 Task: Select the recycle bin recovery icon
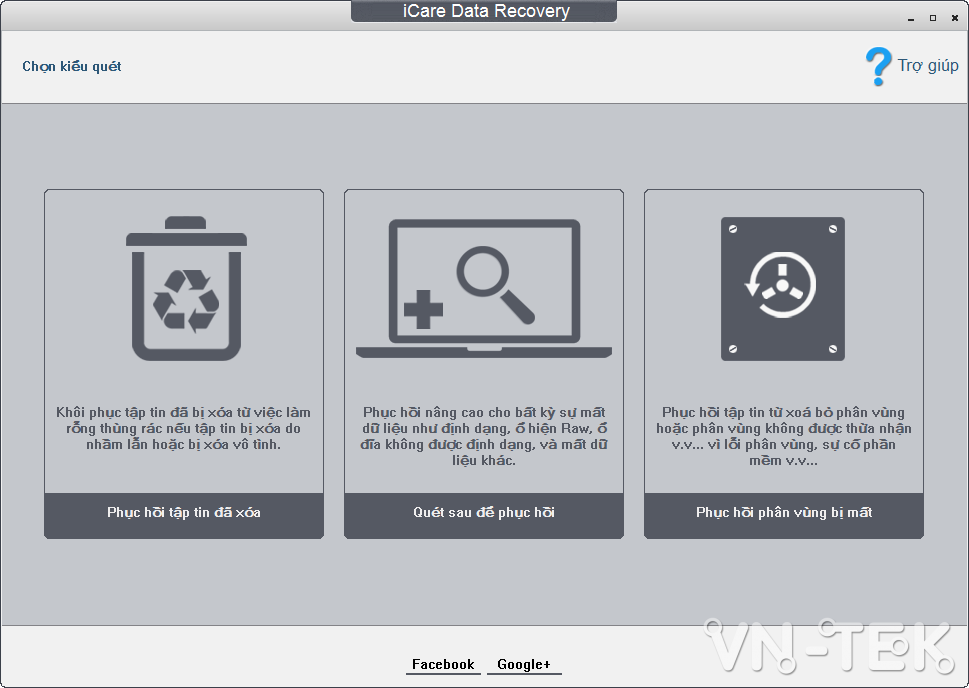183,290
